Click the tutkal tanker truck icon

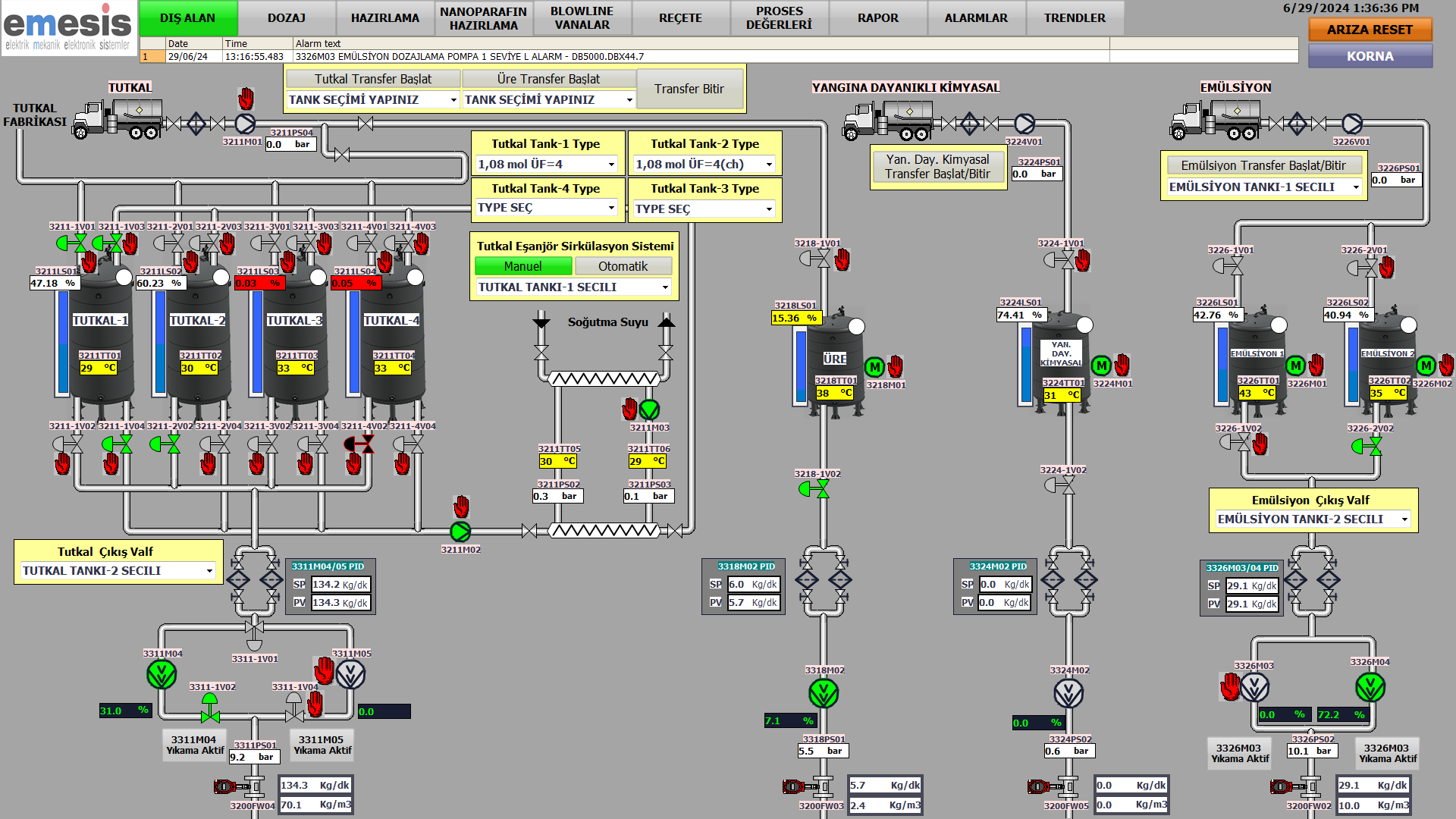118,120
